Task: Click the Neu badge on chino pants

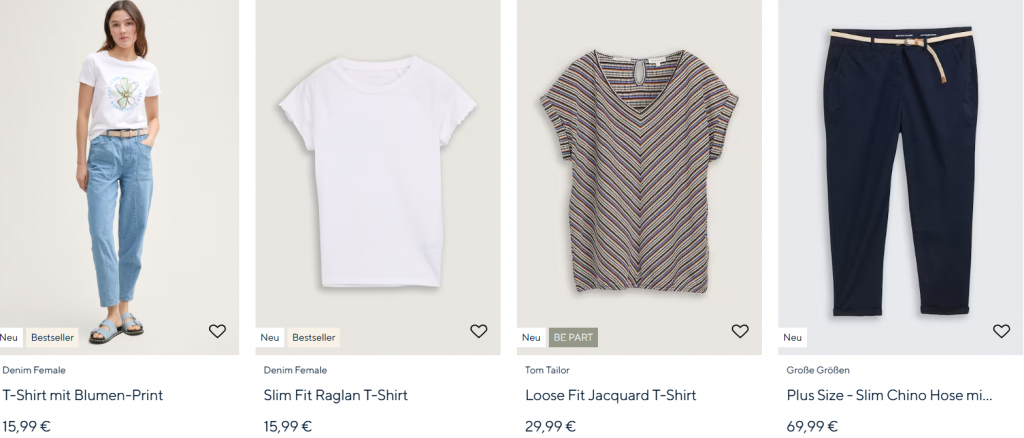Action: (793, 337)
